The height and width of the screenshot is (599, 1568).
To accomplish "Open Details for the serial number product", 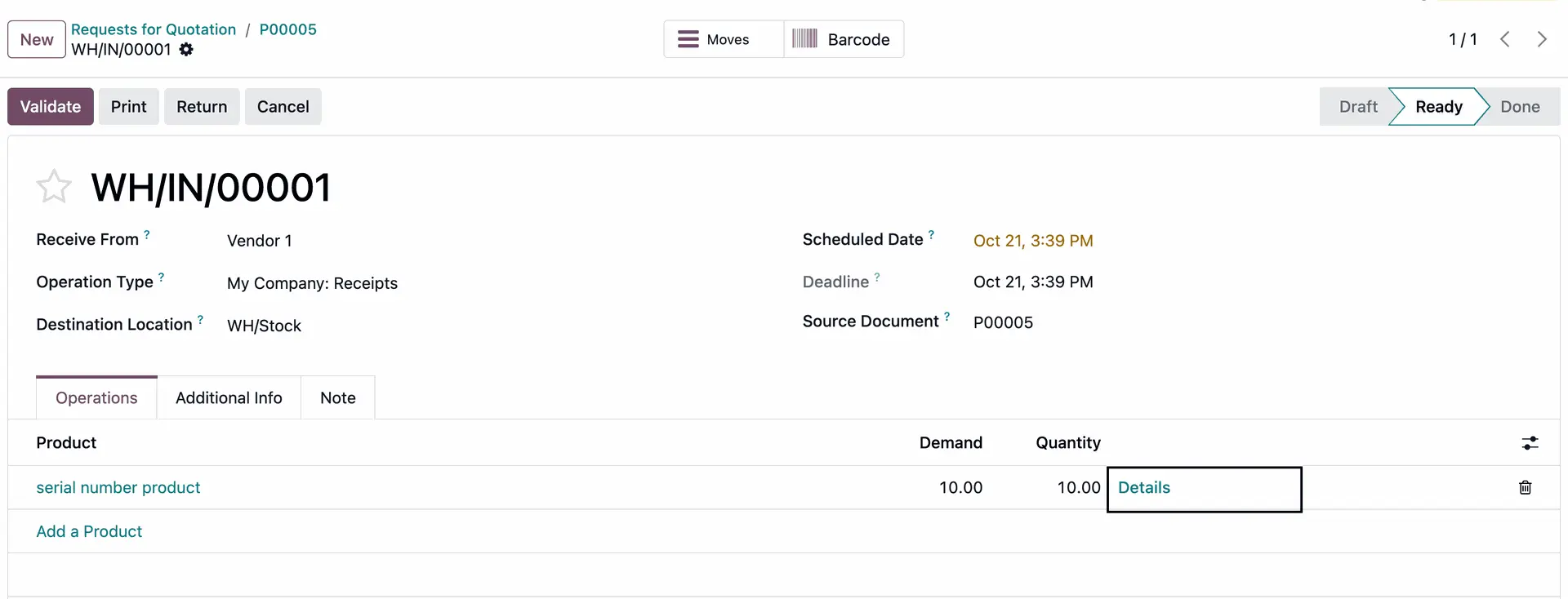I will pos(1144,487).
